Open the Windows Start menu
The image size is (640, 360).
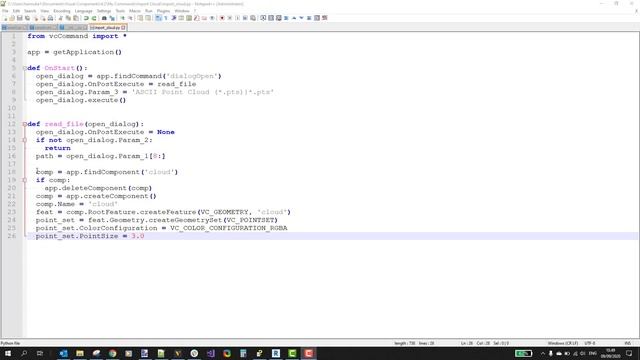click(7, 353)
